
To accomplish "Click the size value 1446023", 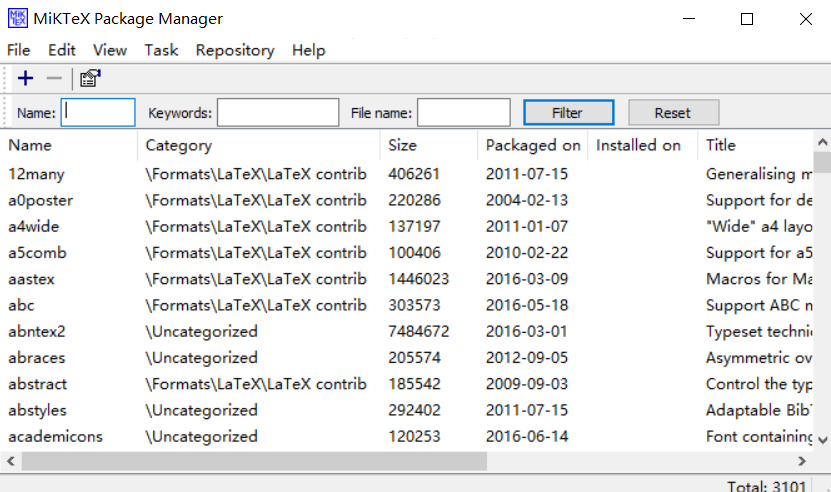I will [x=419, y=279].
